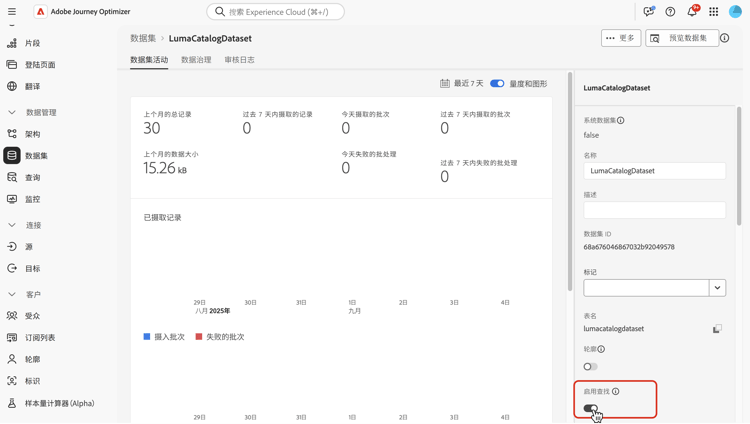Click the 更多 button
The image size is (750, 424).
coord(621,38)
